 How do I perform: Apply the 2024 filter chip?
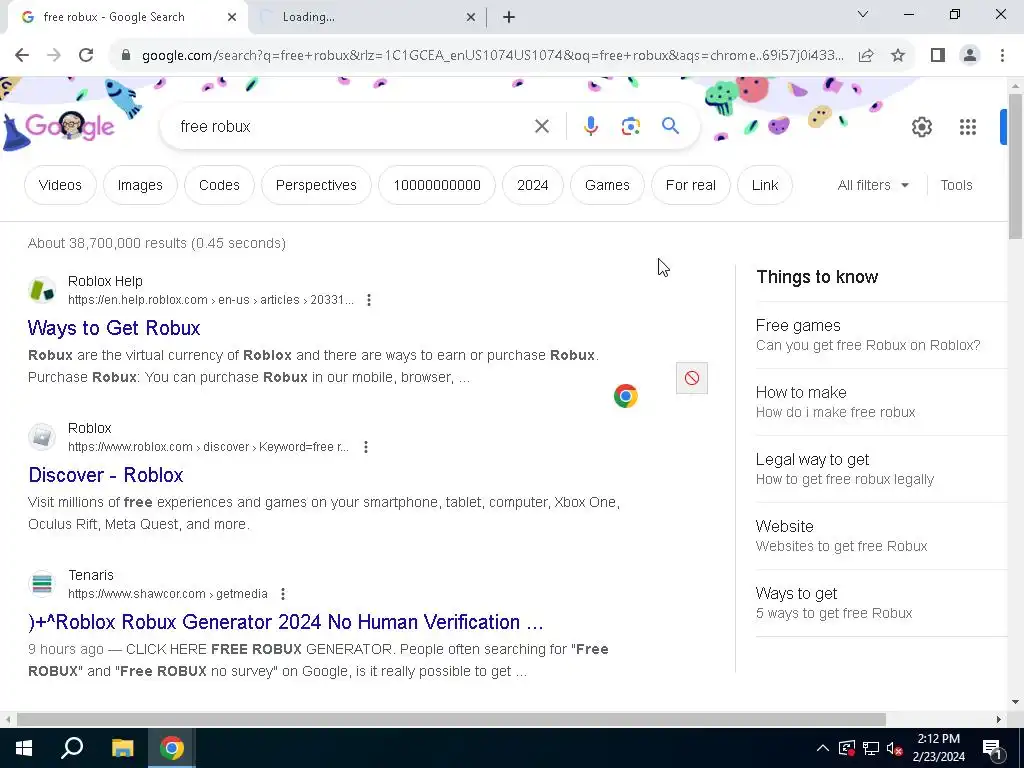click(x=533, y=185)
